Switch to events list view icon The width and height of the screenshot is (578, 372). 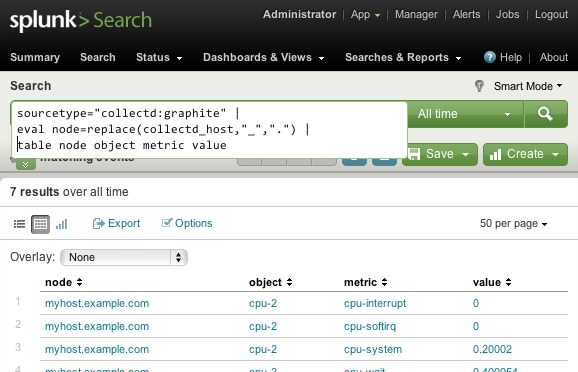pos(19,224)
